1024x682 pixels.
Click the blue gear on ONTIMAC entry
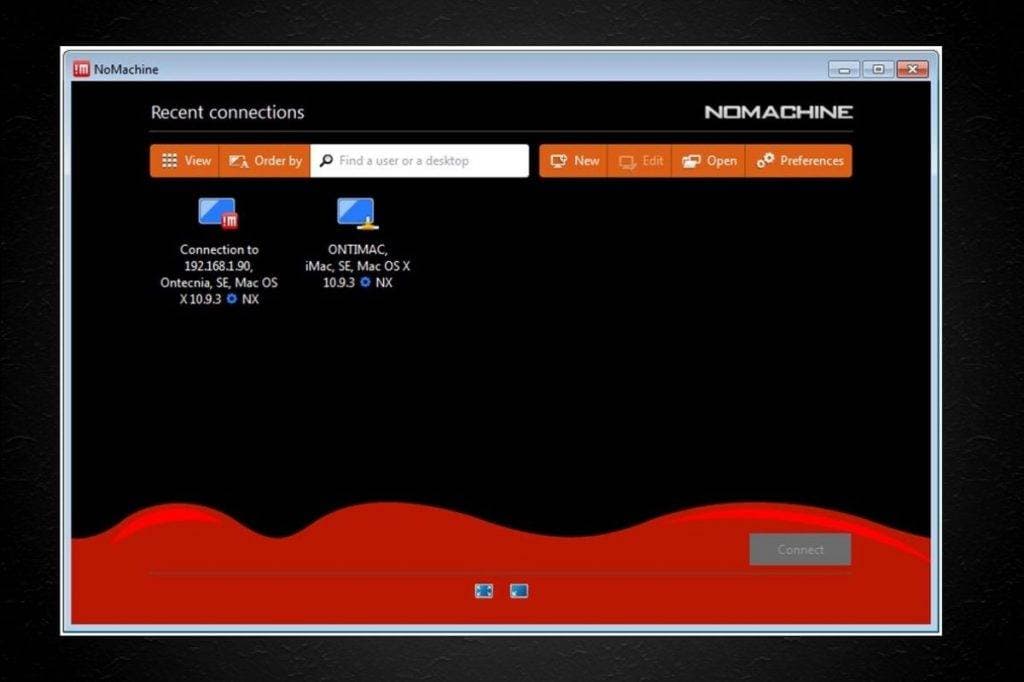coord(365,282)
